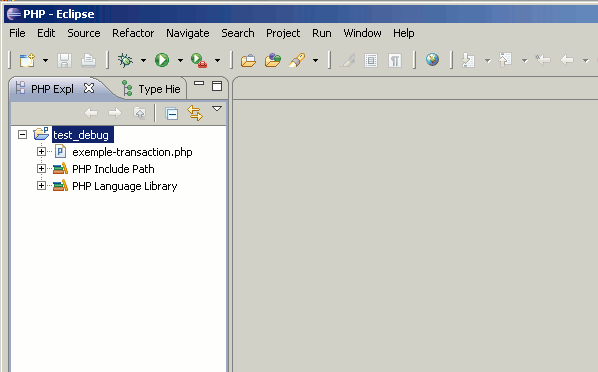Open dropdown next to Debug bug icon
The width and height of the screenshot is (598, 372).
[x=143, y=60]
